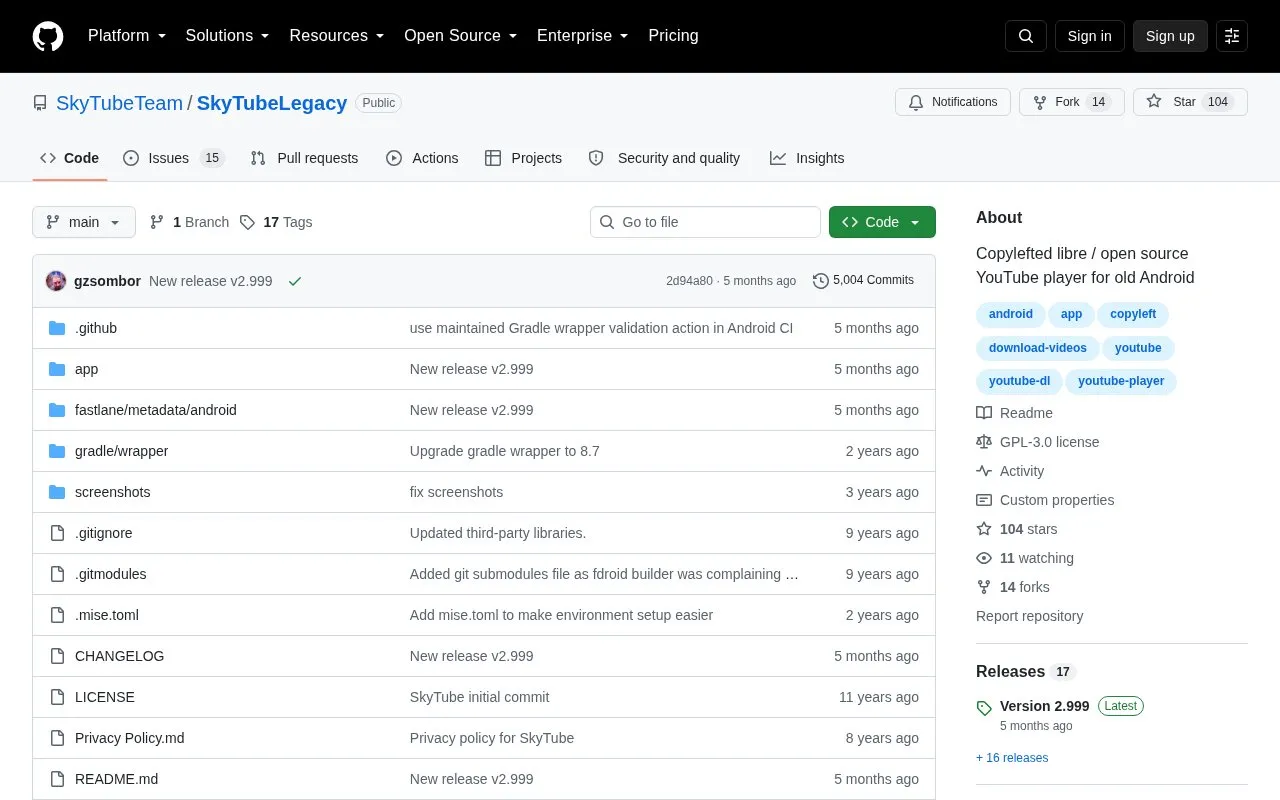Click gzsombor's avatar image
Viewport: 1280px width, 800px height.
coord(56,281)
